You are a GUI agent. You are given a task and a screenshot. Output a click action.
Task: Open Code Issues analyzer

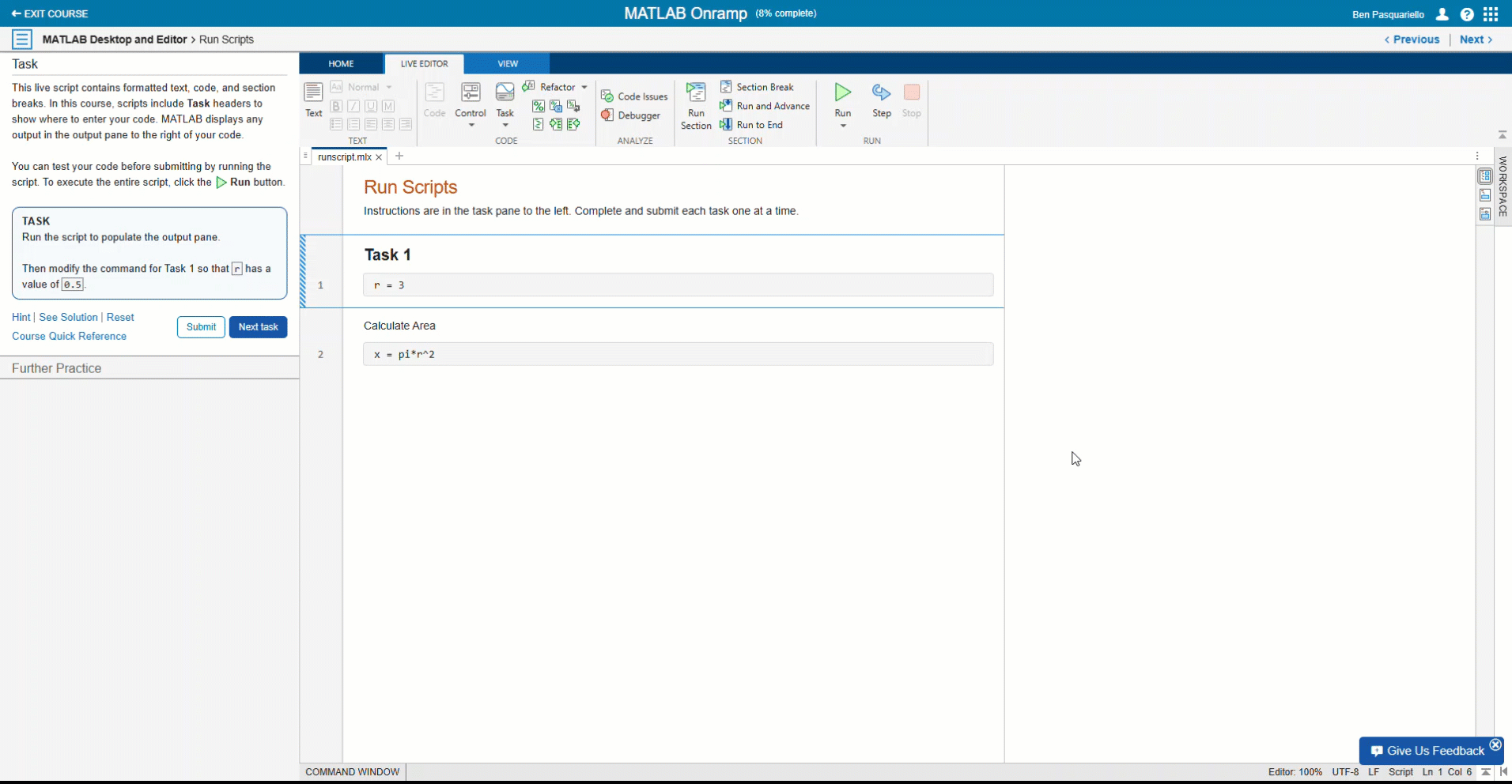tap(634, 96)
